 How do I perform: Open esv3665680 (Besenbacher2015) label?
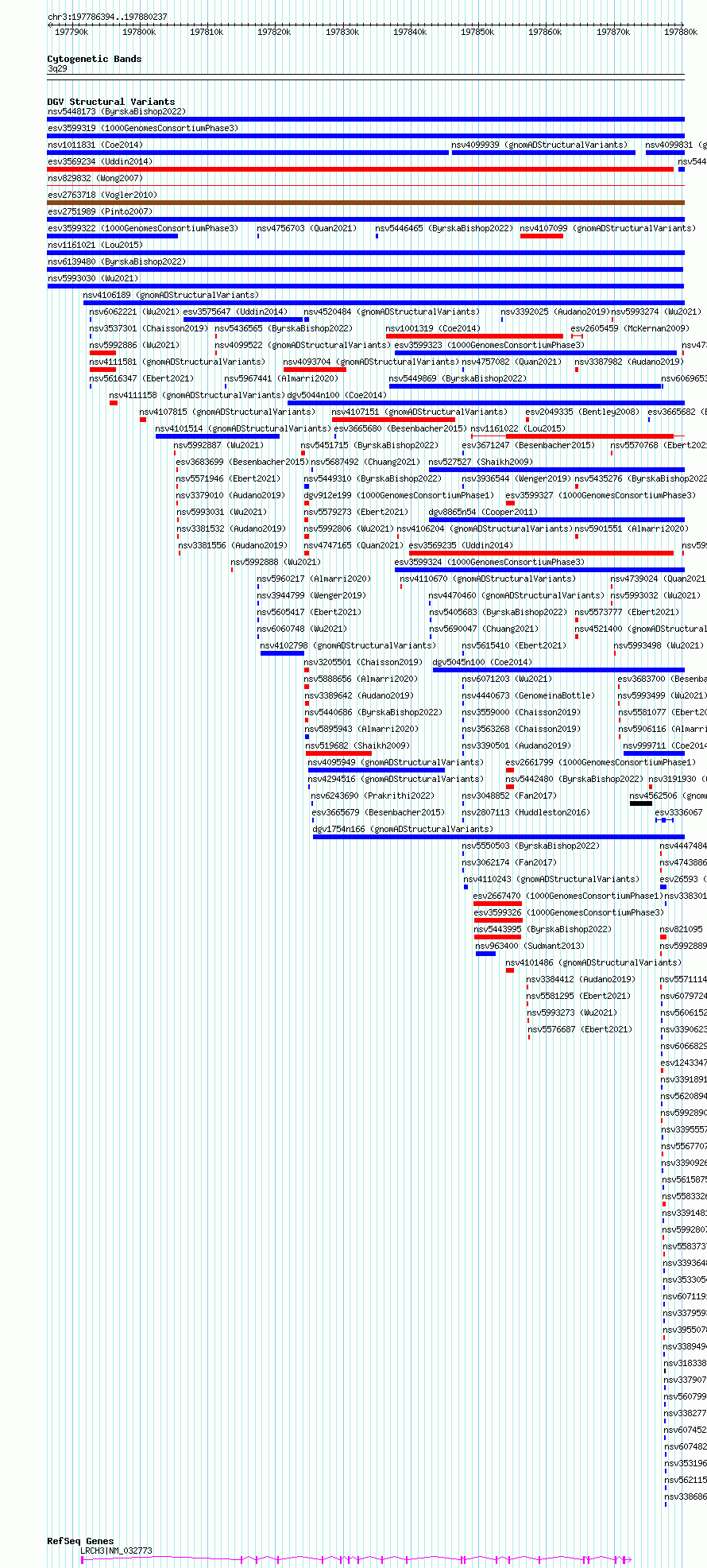pyautogui.click(x=400, y=428)
